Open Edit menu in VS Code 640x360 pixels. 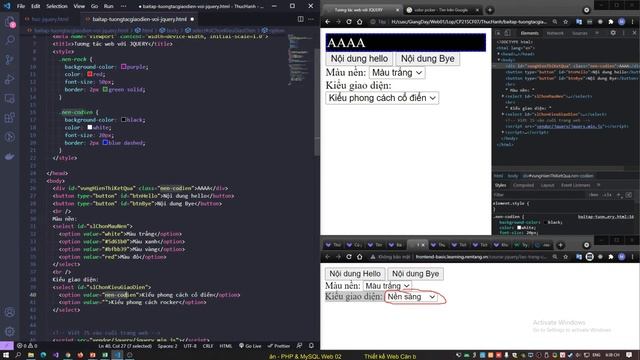pos(36,6)
